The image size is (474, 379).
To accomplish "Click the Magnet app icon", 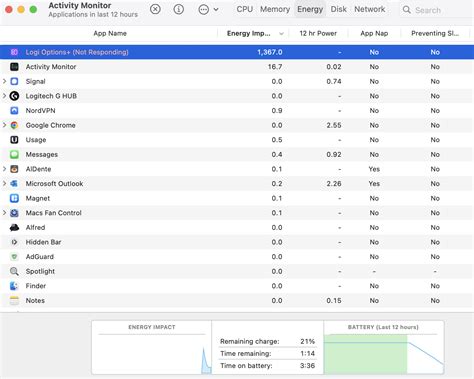I will coord(14,198).
